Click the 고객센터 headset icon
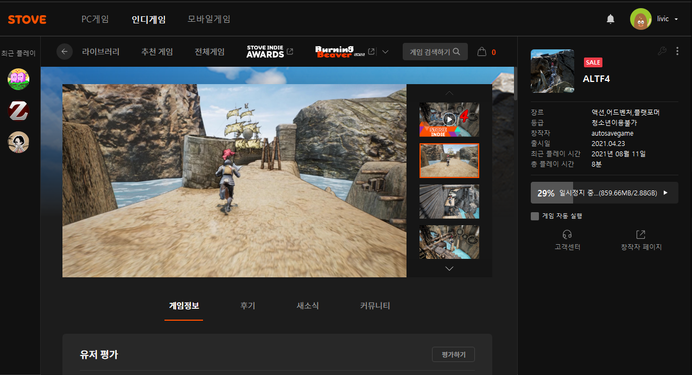 tap(567, 234)
